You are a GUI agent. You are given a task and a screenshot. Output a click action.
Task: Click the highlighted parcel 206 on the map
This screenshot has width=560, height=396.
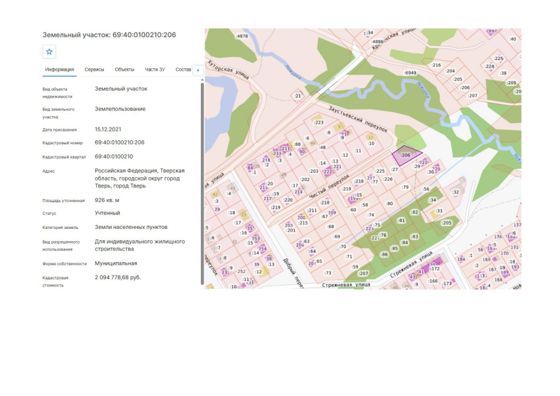[x=406, y=156]
